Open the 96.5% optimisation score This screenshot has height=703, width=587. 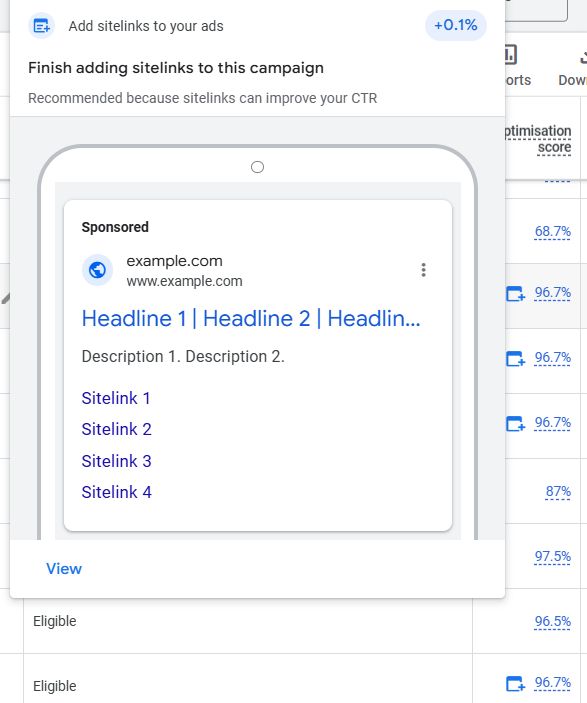click(552, 621)
